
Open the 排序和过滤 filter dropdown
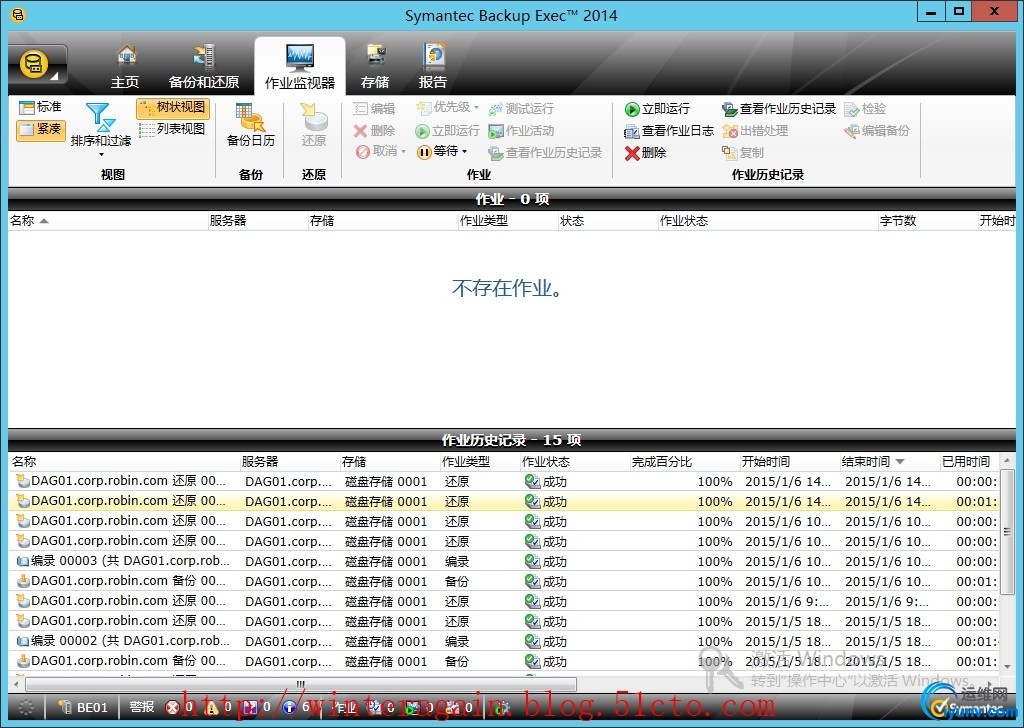pos(101,129)
